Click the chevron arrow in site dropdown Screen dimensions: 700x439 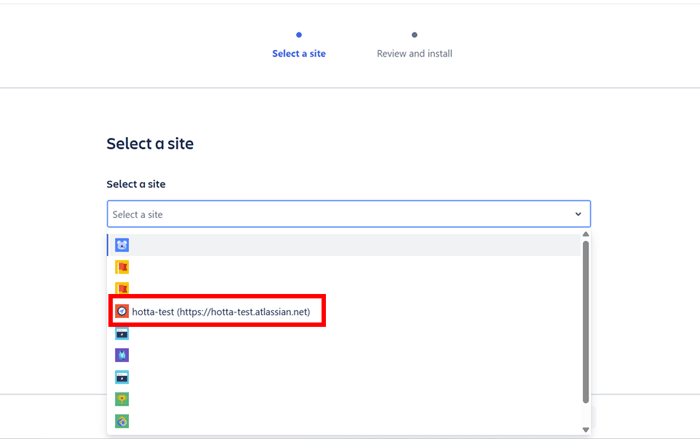578,214
